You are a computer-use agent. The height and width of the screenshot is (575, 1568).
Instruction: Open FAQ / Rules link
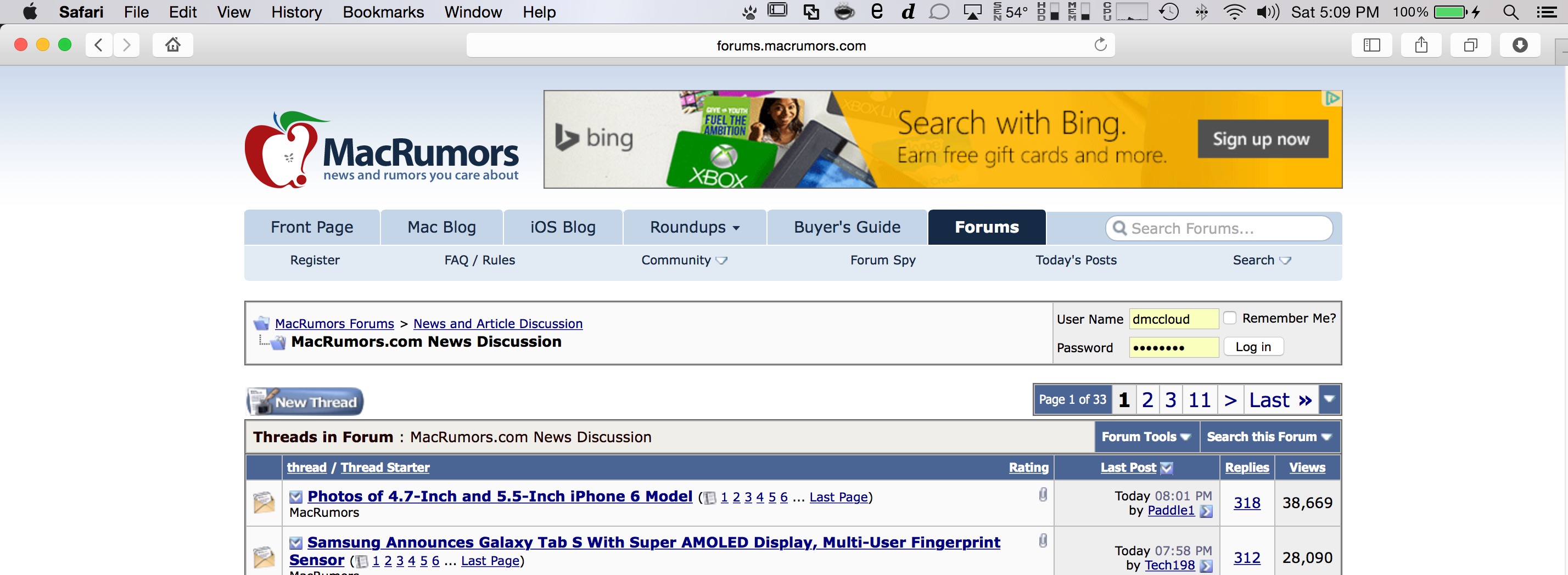[480, 261]
